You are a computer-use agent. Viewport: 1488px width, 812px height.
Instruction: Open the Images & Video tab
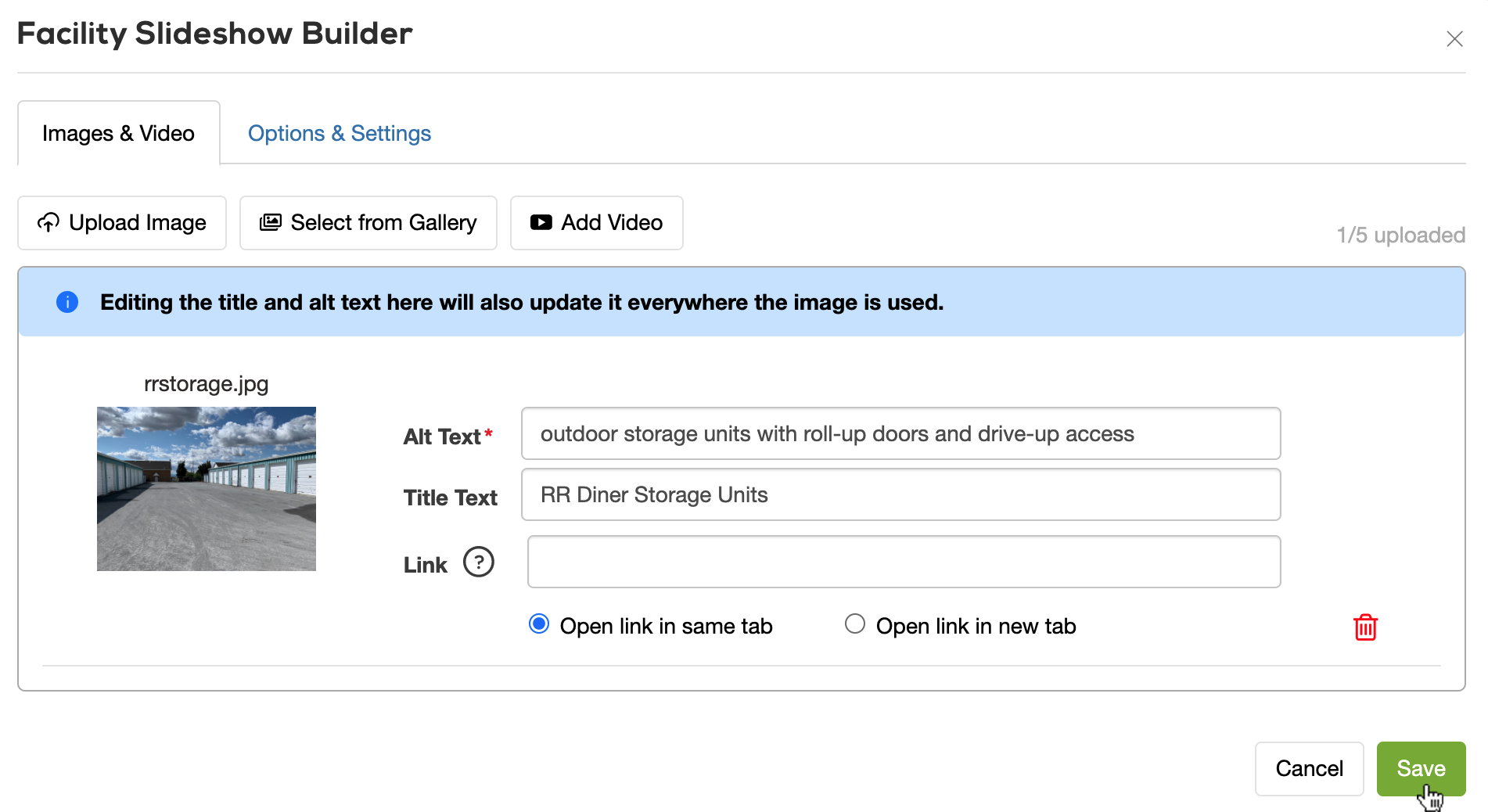[x=118, y=134]
